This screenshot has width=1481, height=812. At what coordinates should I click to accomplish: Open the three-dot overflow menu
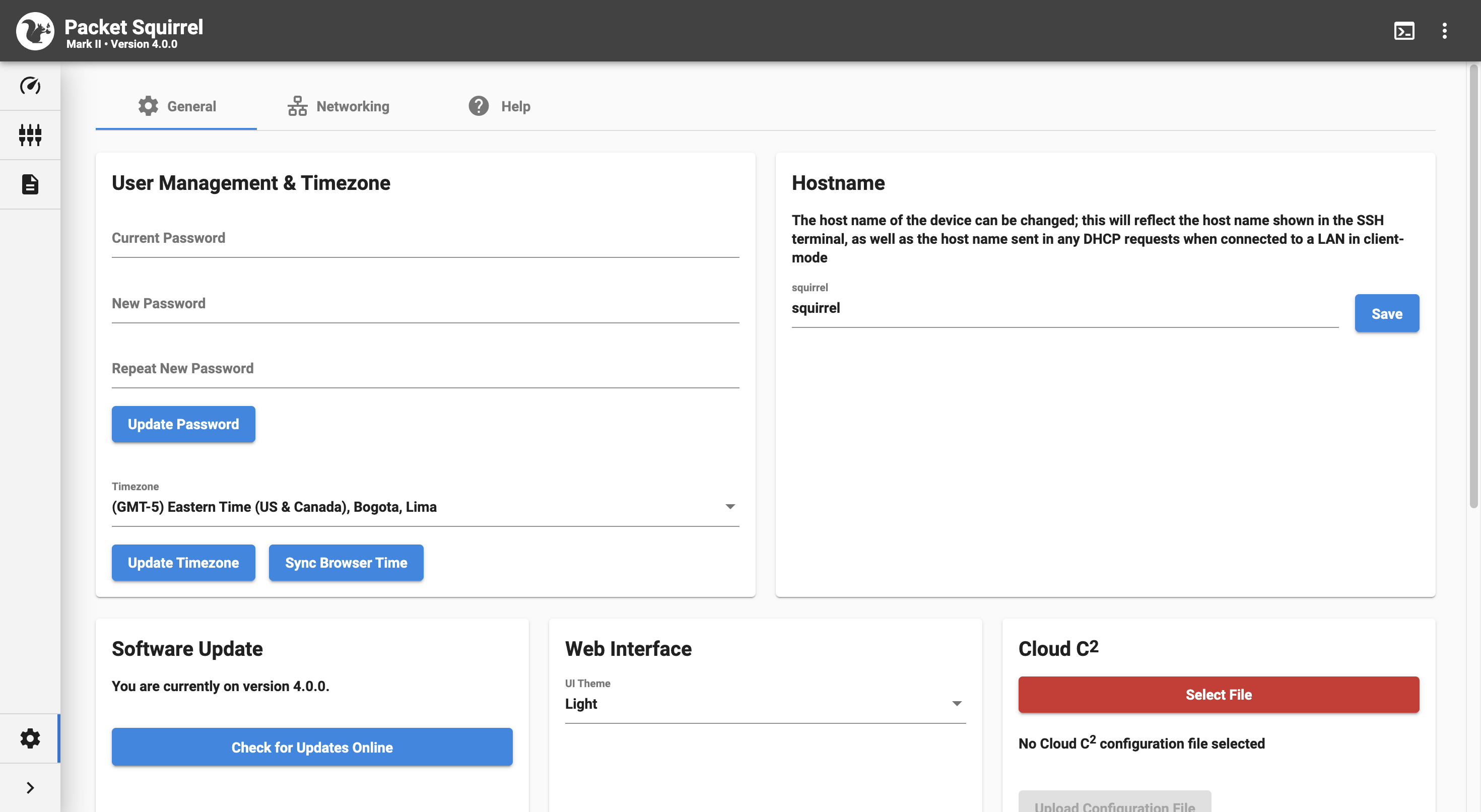[1444, 31]
